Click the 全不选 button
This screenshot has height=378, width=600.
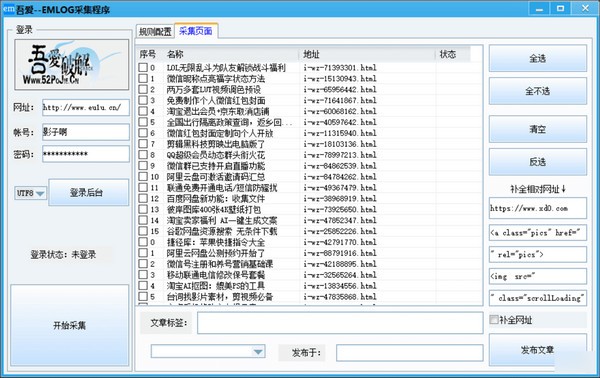[x=538, y=91]
